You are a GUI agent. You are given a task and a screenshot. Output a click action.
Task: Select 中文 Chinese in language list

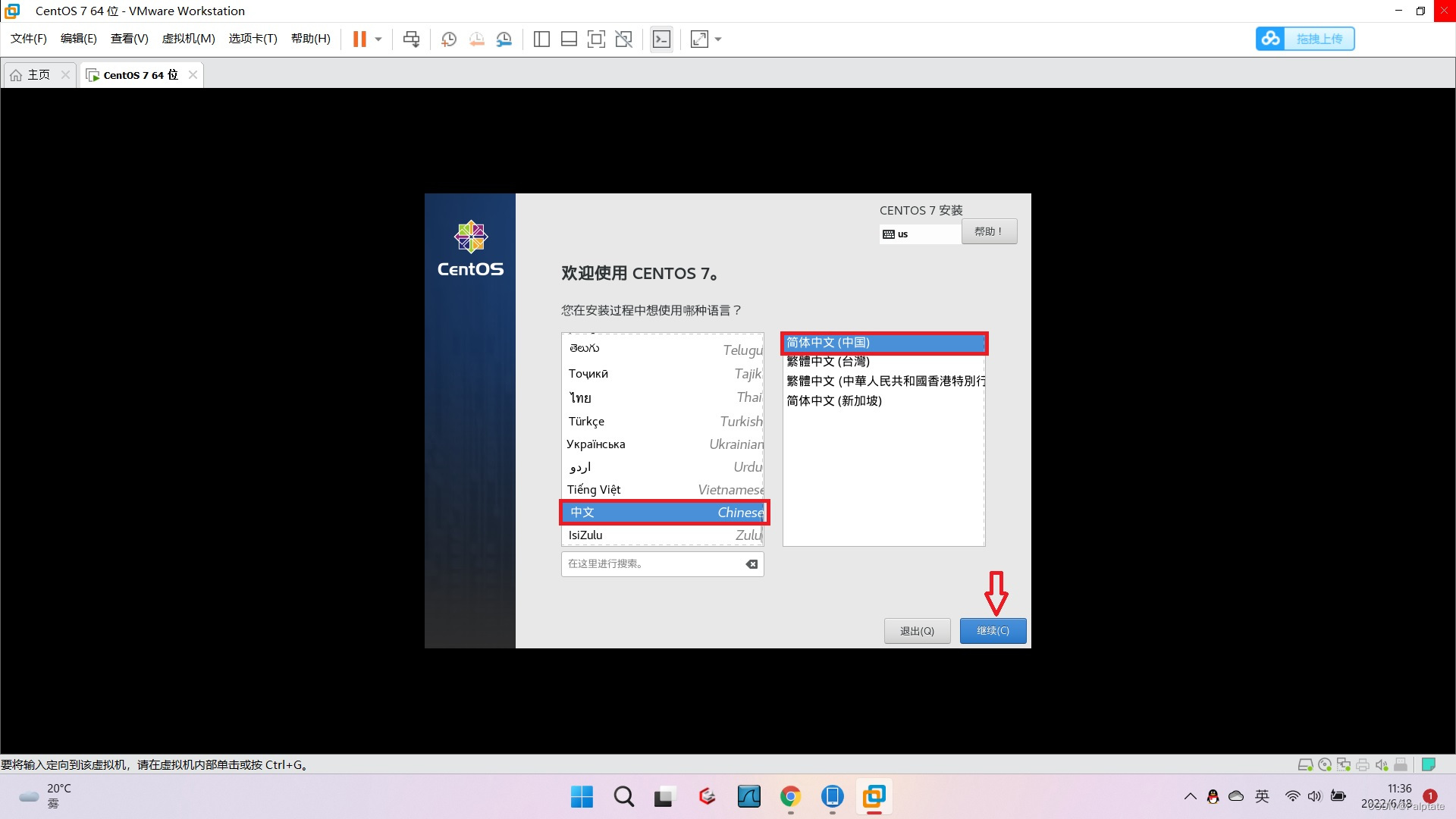pyautogui.click(x=663, y=513)
